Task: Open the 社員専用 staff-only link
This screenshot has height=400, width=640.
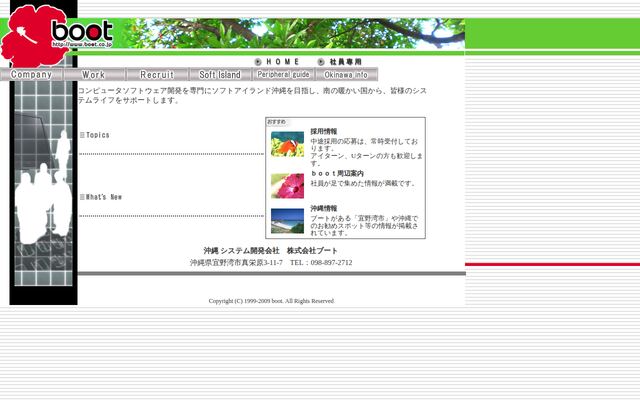Action: 346,62
